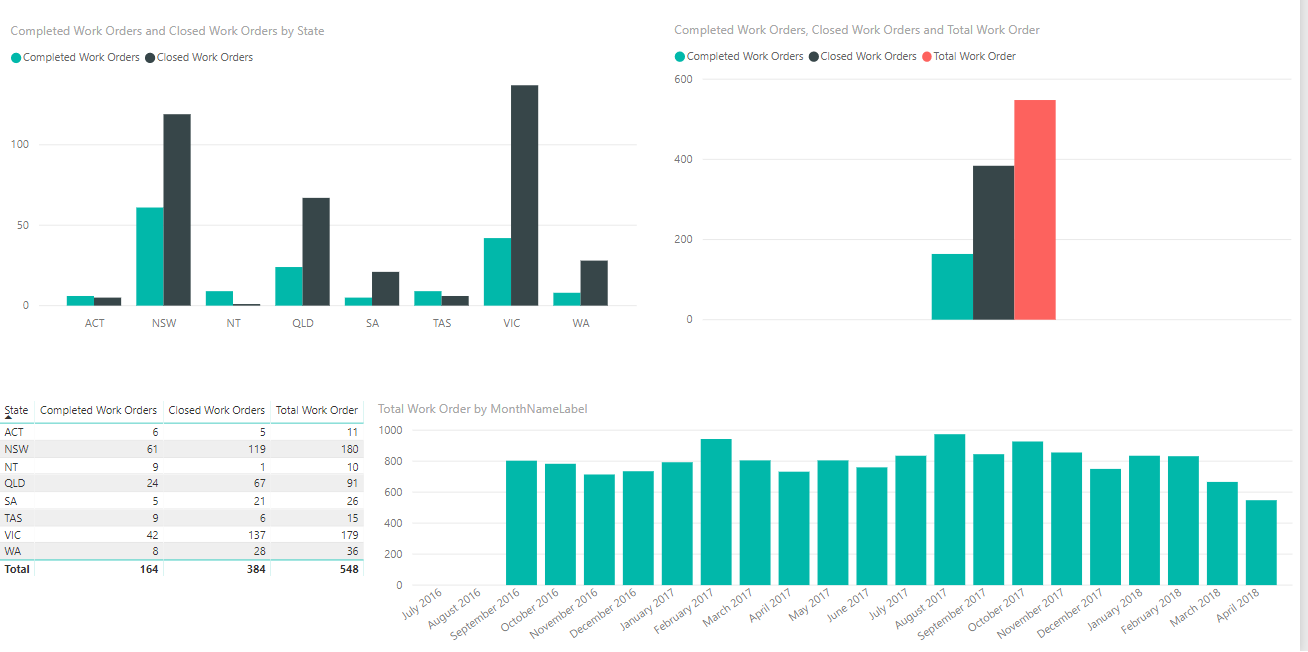Select the April 2018 bar in monthly chart

click(x=1261, y=542)
